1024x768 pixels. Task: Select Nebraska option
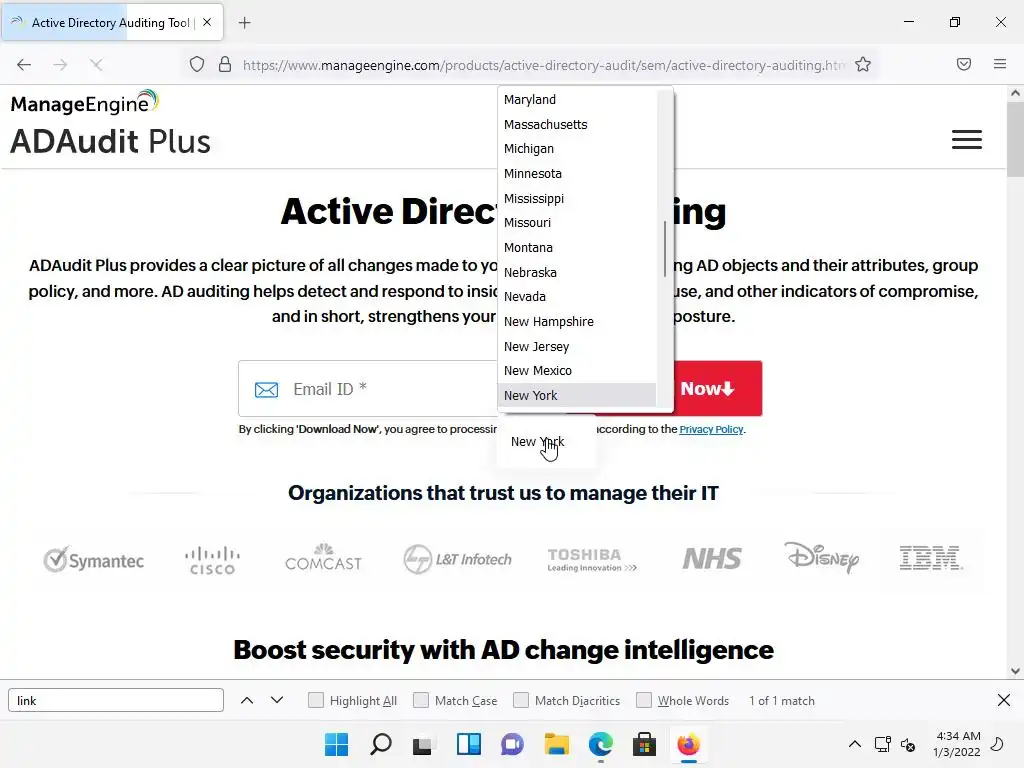pyautogui.click(x=577, y=272)
